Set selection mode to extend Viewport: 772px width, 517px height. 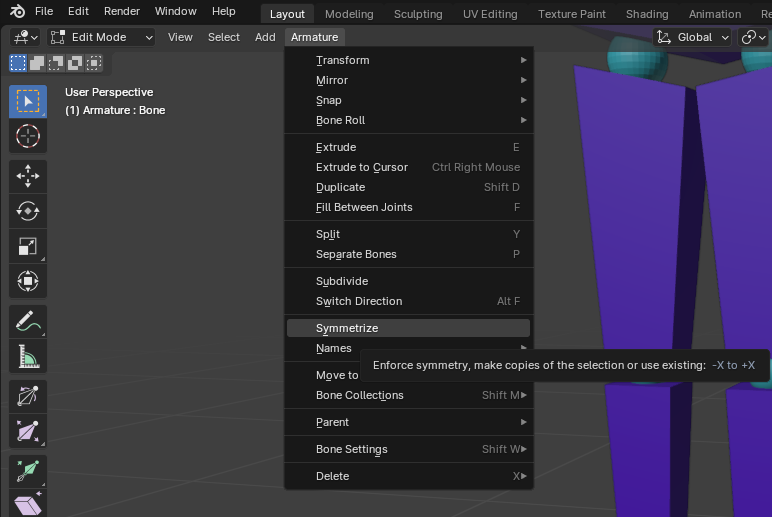click(x=37, y=63)
